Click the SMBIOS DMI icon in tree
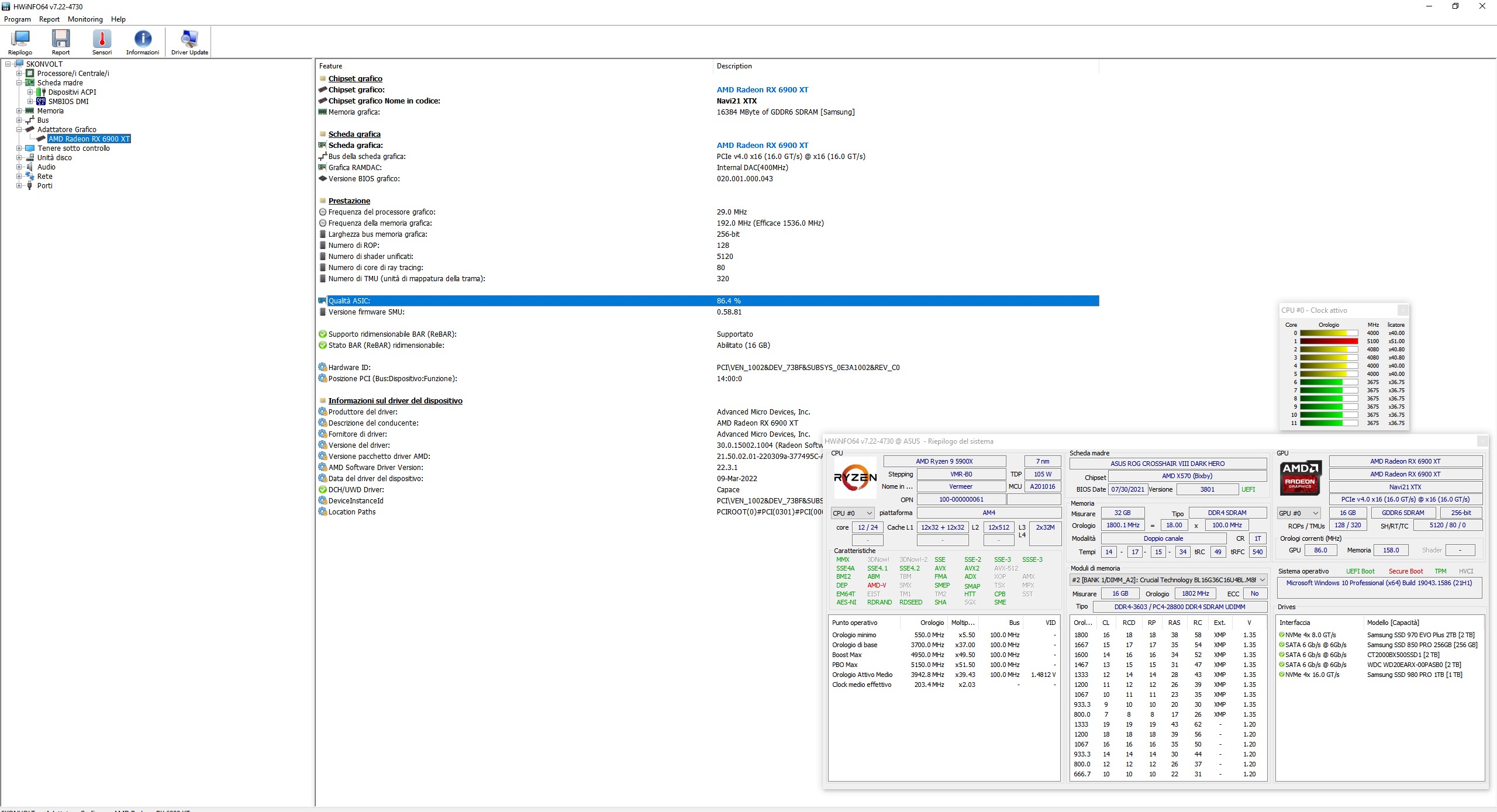The width and height of the screenshot is (1497, 812). [x=41, y=101]
